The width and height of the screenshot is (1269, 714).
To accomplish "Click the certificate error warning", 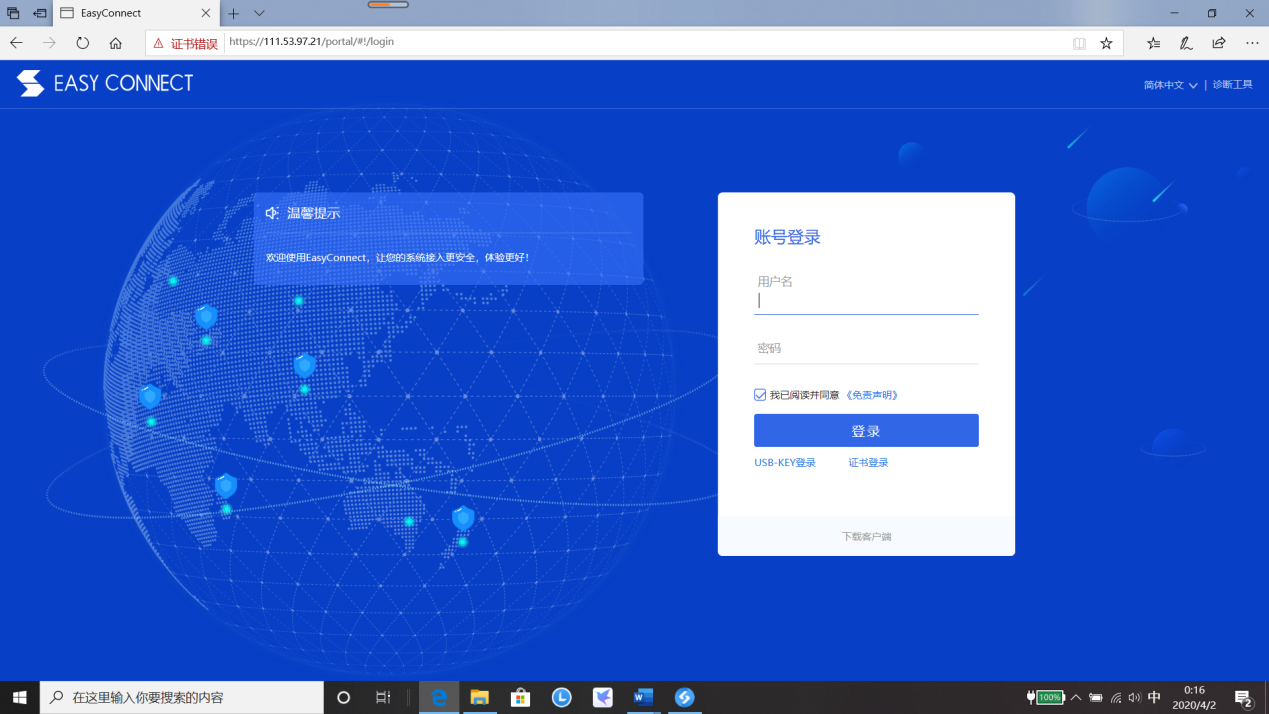I will 185,44.
